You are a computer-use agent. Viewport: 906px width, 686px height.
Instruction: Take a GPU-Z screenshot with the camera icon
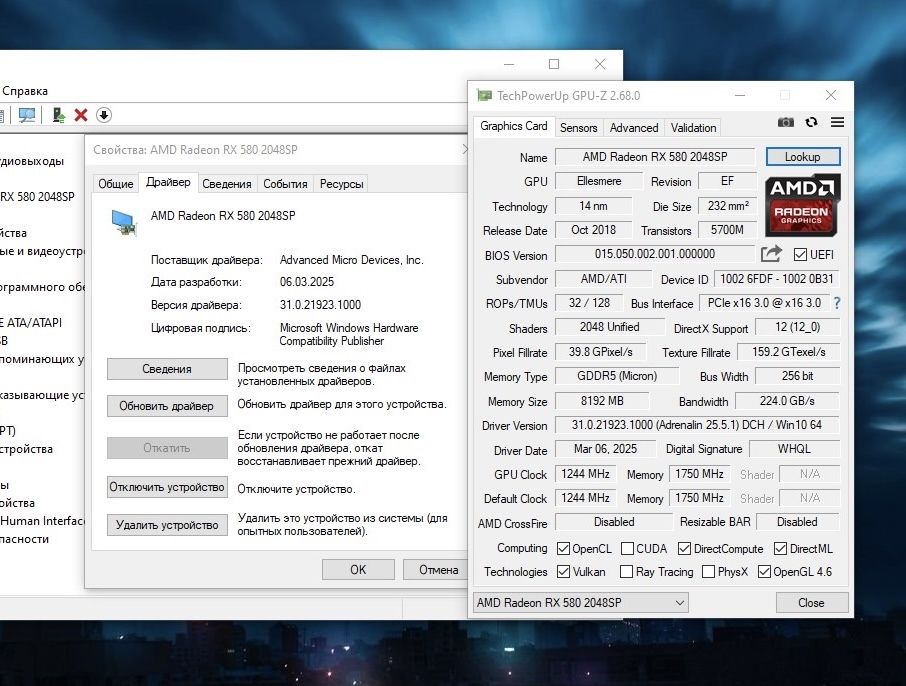coord(785,122)
